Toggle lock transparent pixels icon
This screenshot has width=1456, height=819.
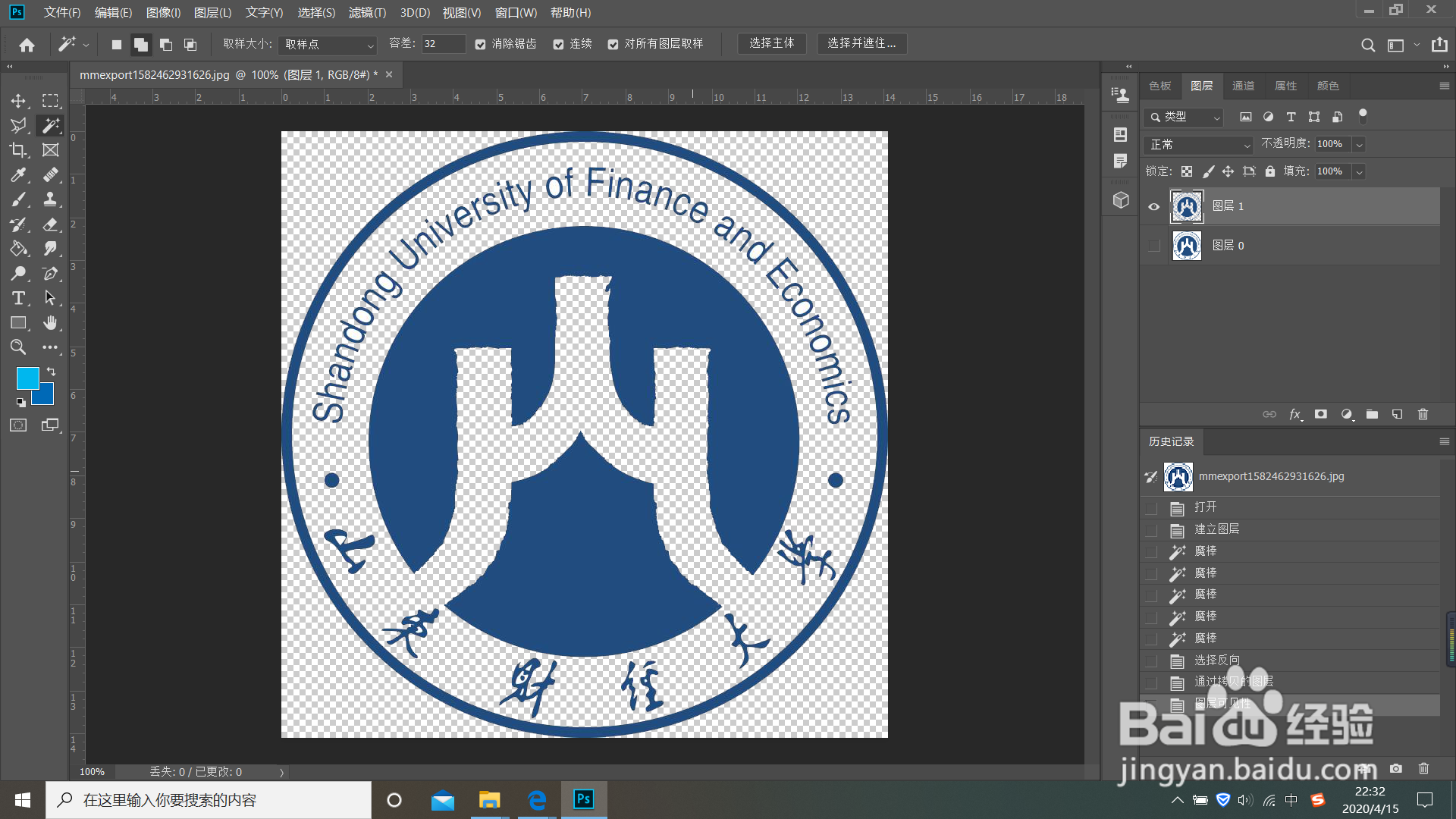pyautogui.click(x=1187, y=171)
